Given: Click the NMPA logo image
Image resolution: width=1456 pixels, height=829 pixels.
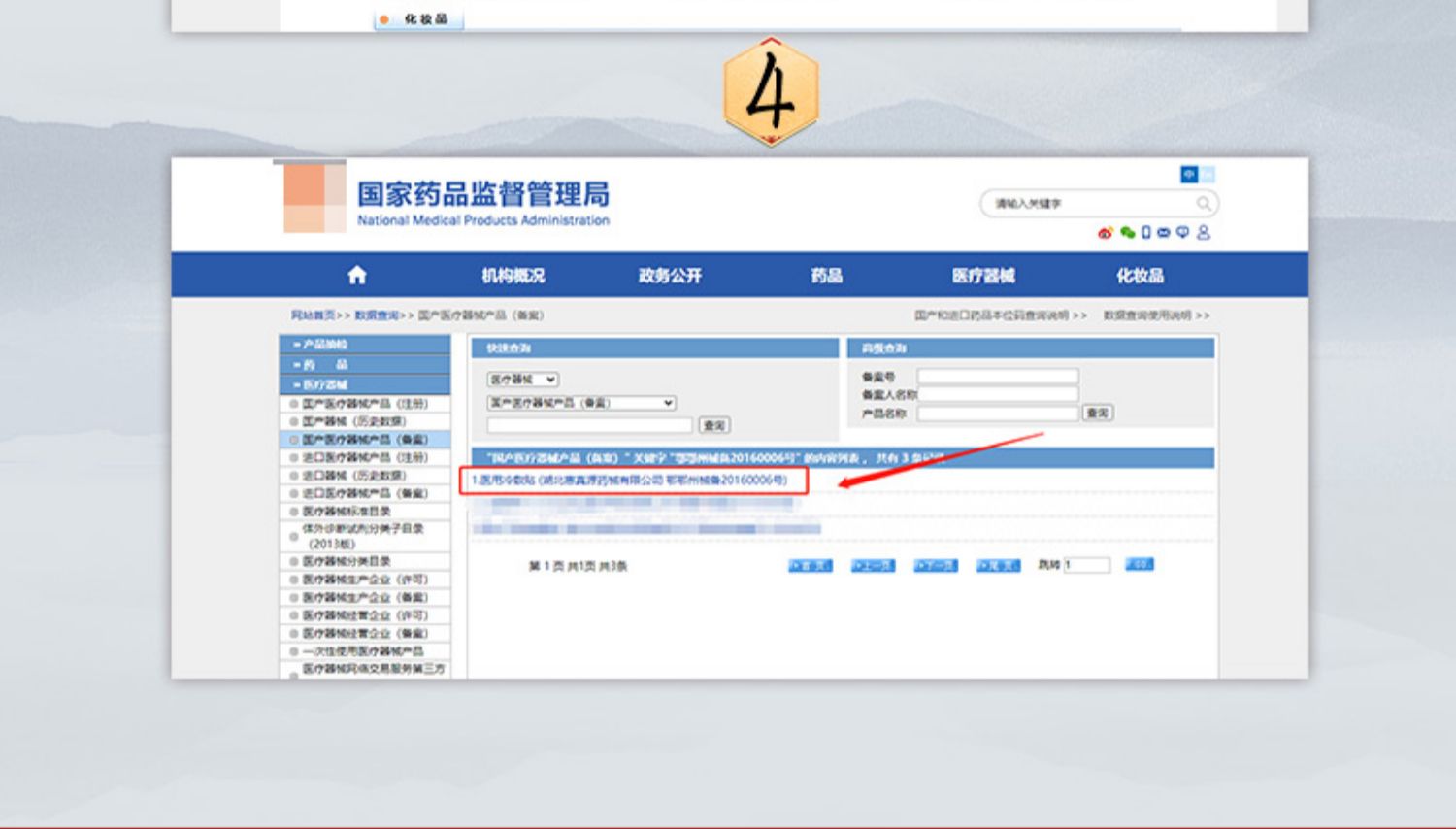Looking at the screenshot, I should (x=314, y=197).
